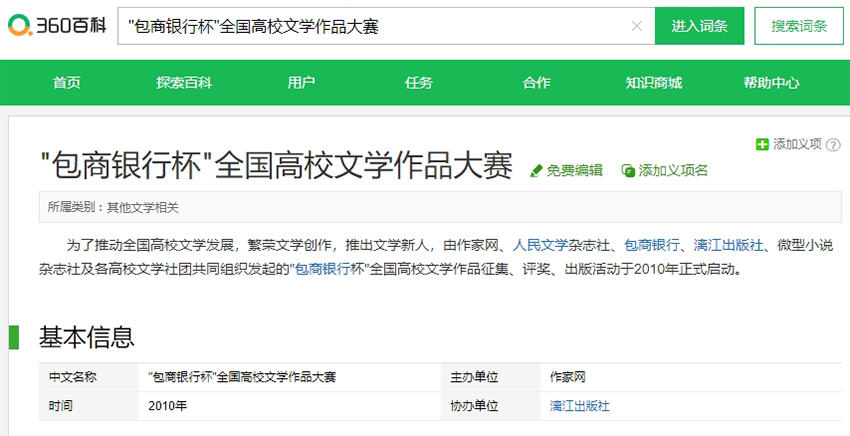Open the 任务 navigation item

pyautogui.click(x=419, y=82)
